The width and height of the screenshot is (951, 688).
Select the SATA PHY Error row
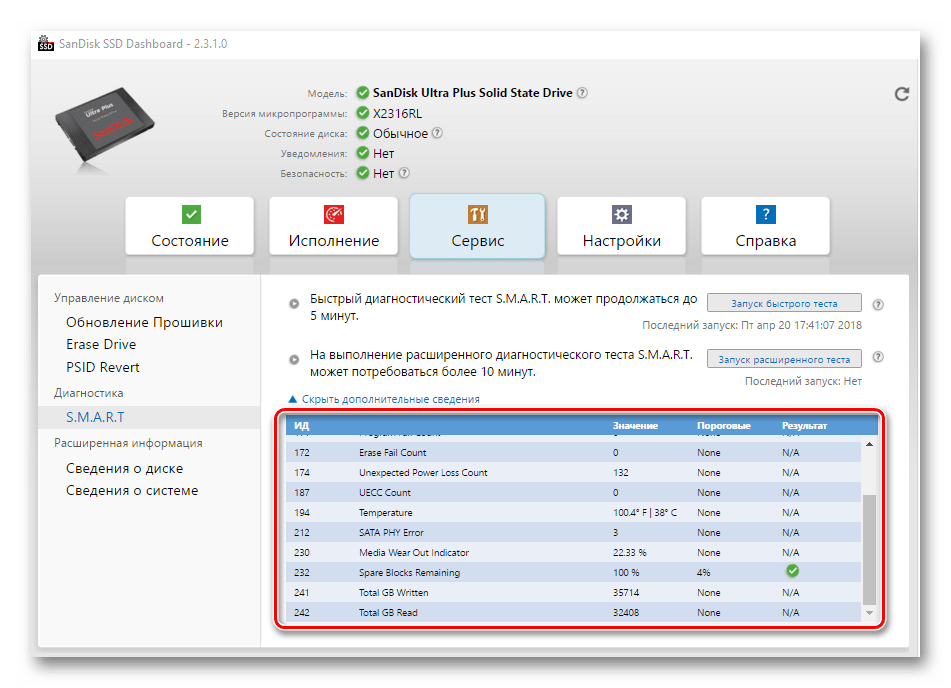tap(574, 533)
